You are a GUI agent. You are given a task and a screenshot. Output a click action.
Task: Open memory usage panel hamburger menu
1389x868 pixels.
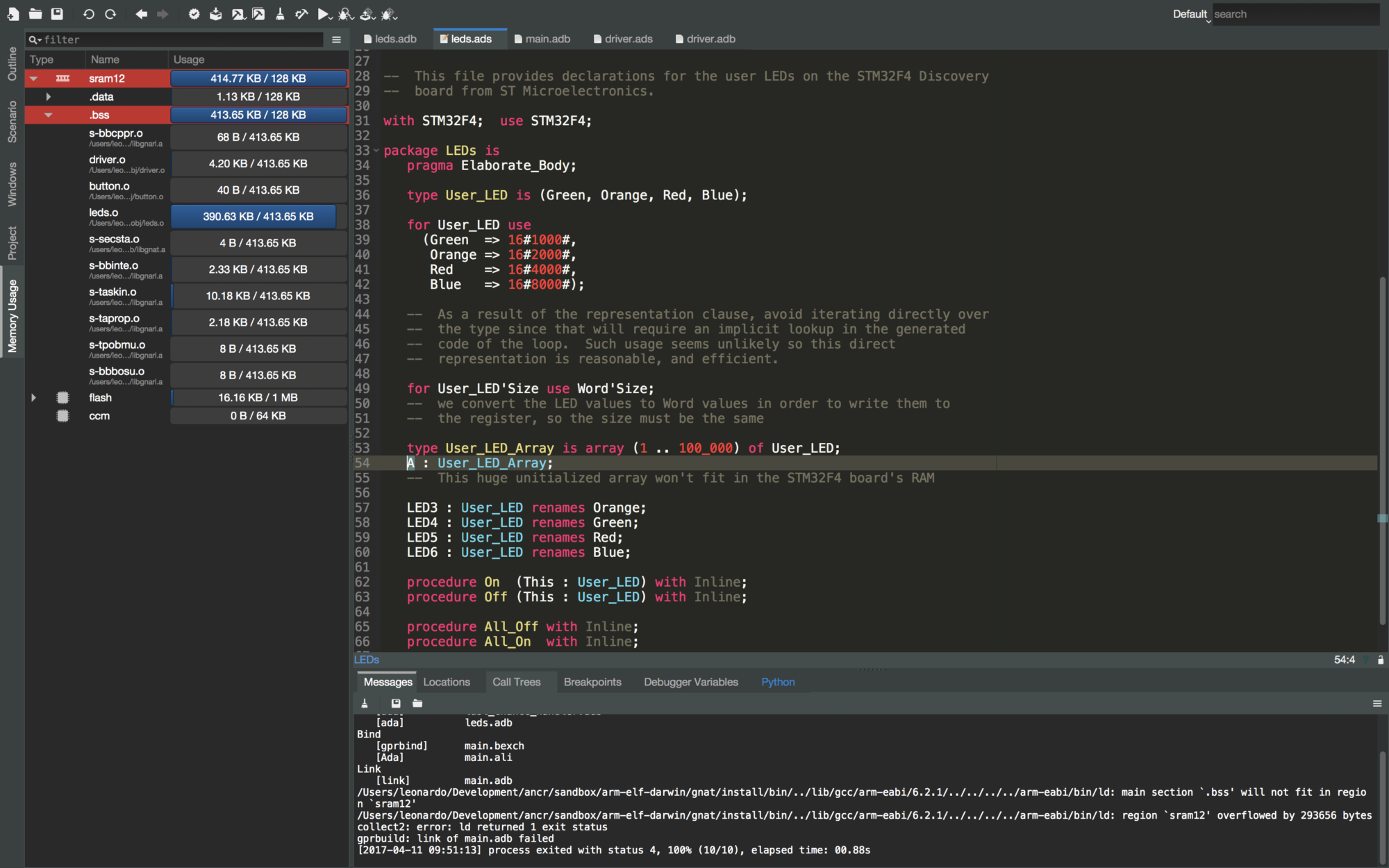(337, 40)
